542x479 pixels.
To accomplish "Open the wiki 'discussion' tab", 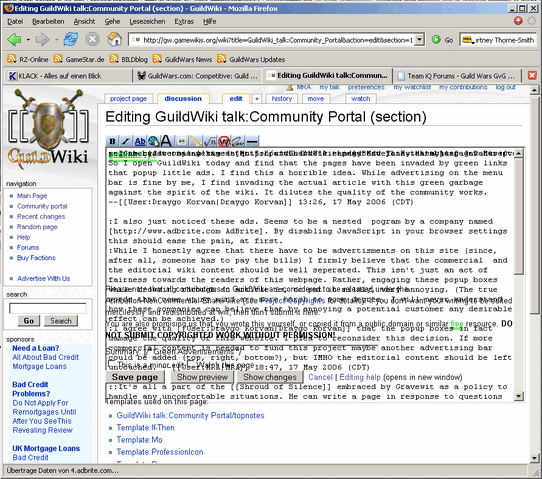I will (183, 98).
